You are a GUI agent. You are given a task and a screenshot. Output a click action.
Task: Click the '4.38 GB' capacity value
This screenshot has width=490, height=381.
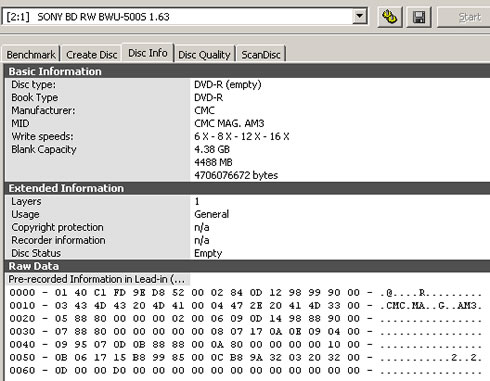click(212, 149)
